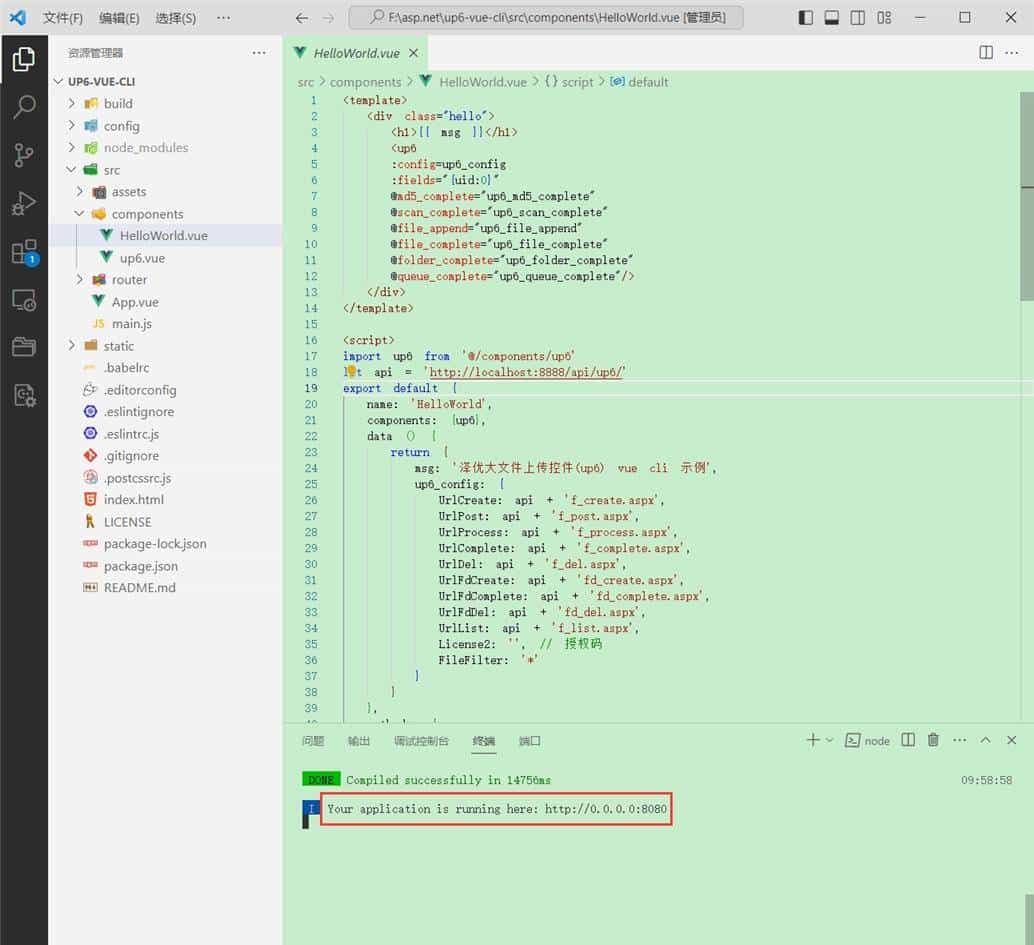Open up6.vue in the explorer
The height and width of the screenshot is (945, 1034).
pyautogui.click(x=142, y=258)
